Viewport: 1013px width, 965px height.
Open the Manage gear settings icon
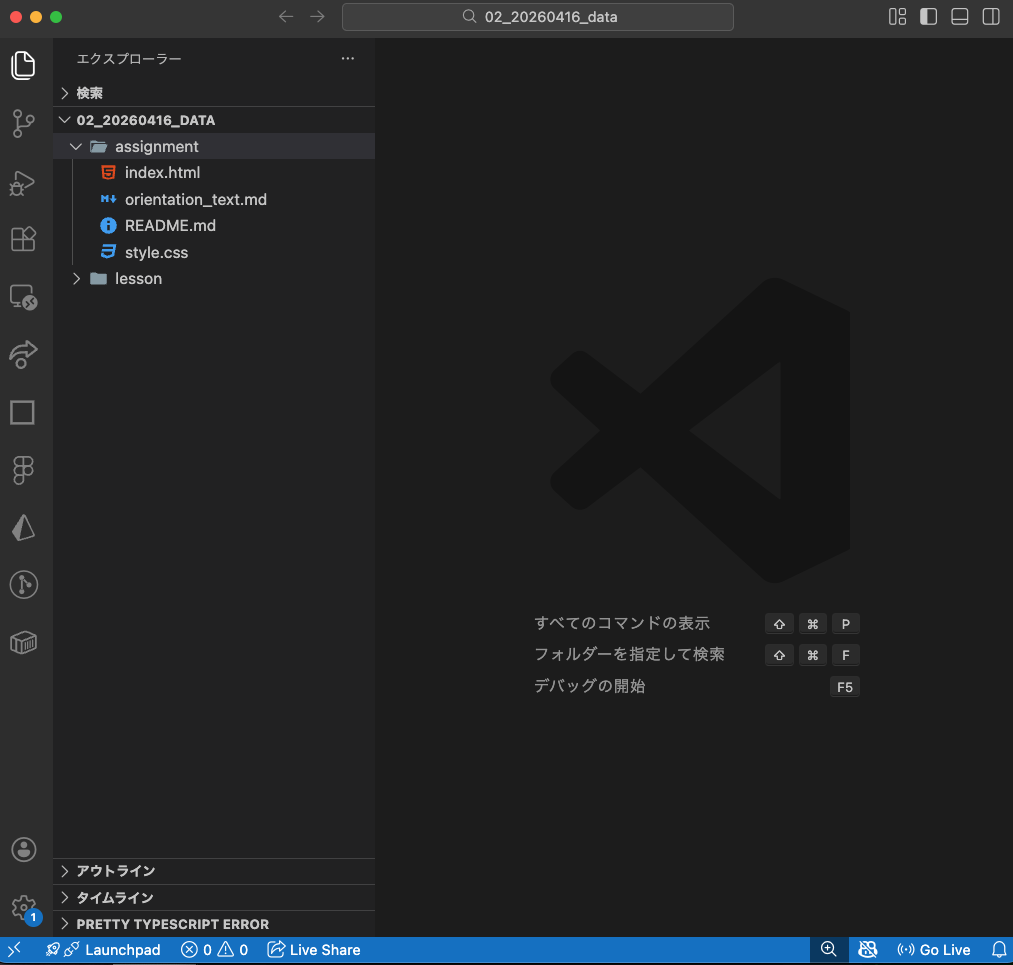coord(24,908)
